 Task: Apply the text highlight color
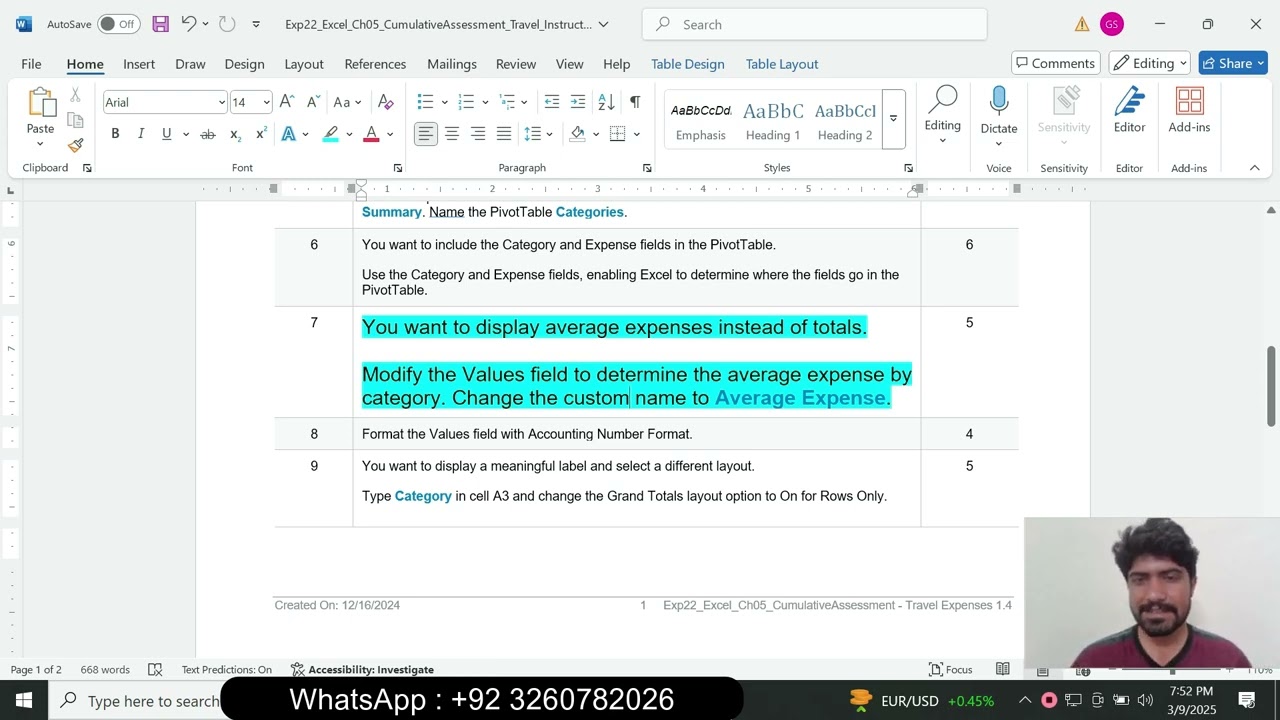coord(330,134)
